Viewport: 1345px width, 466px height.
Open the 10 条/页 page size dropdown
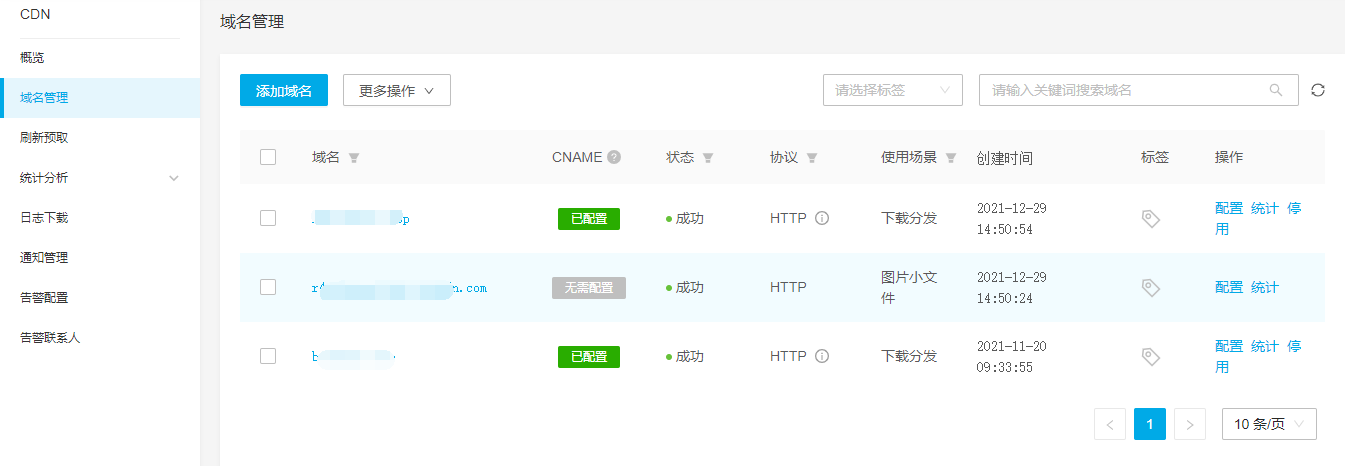click(x=1269, y=424)
